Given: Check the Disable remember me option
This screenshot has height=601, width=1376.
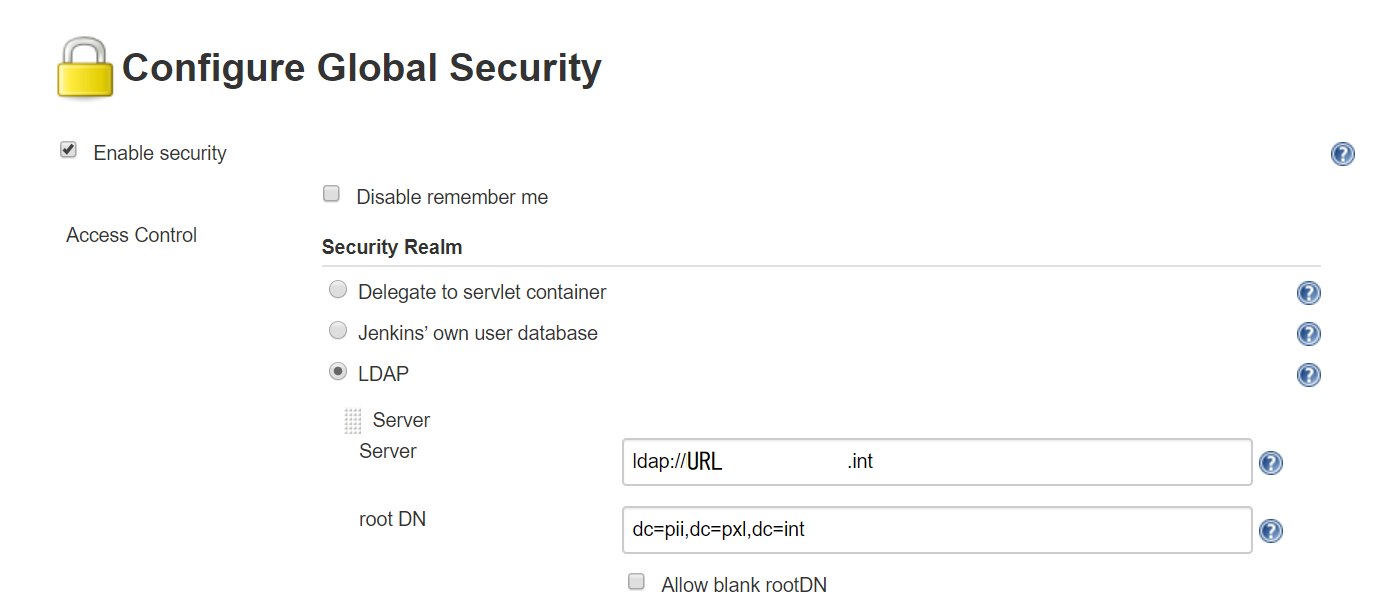Looking at the screenshot, I should click(x=332, y=194).
